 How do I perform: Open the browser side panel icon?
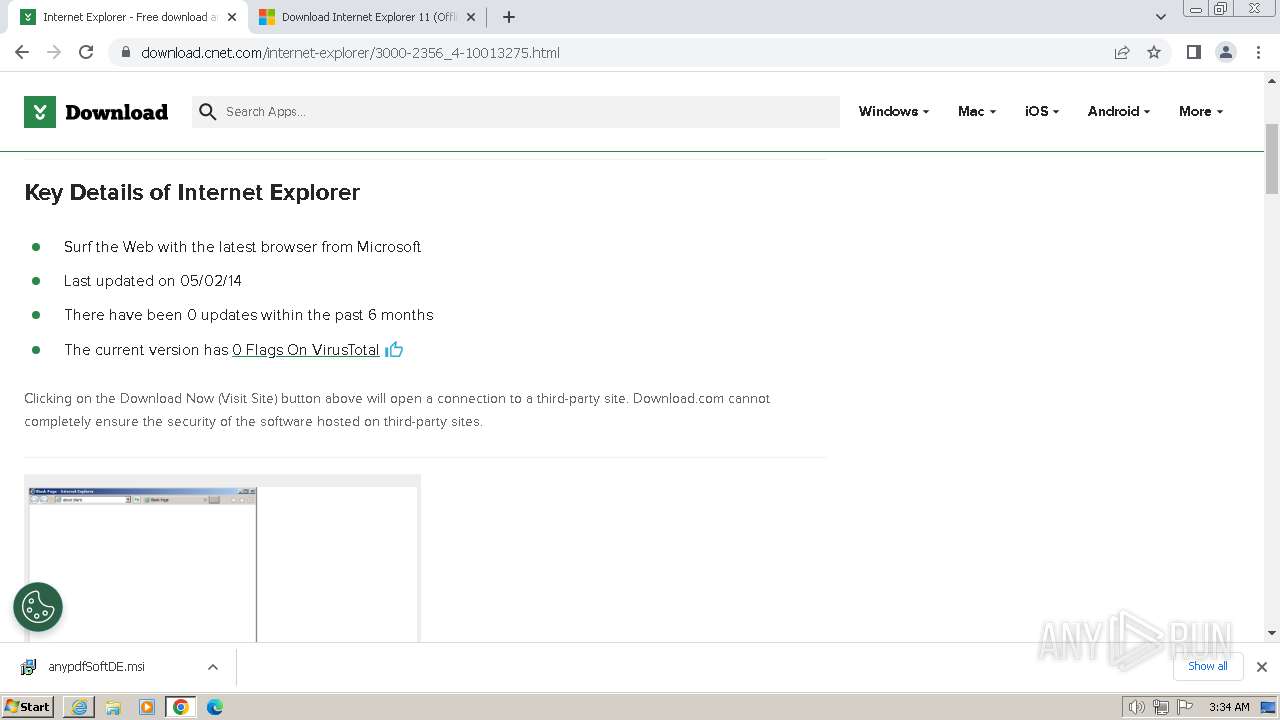[x=1193, y=52]
